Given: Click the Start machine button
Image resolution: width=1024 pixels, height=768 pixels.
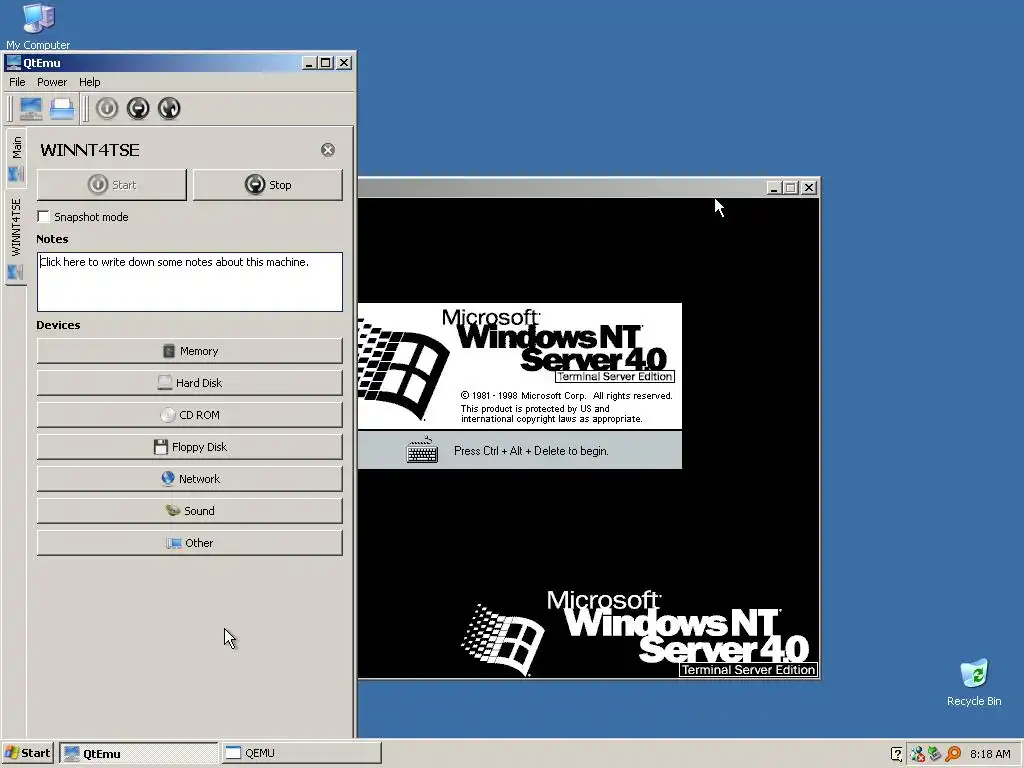Looking at the screenshot, I should 112,185.
